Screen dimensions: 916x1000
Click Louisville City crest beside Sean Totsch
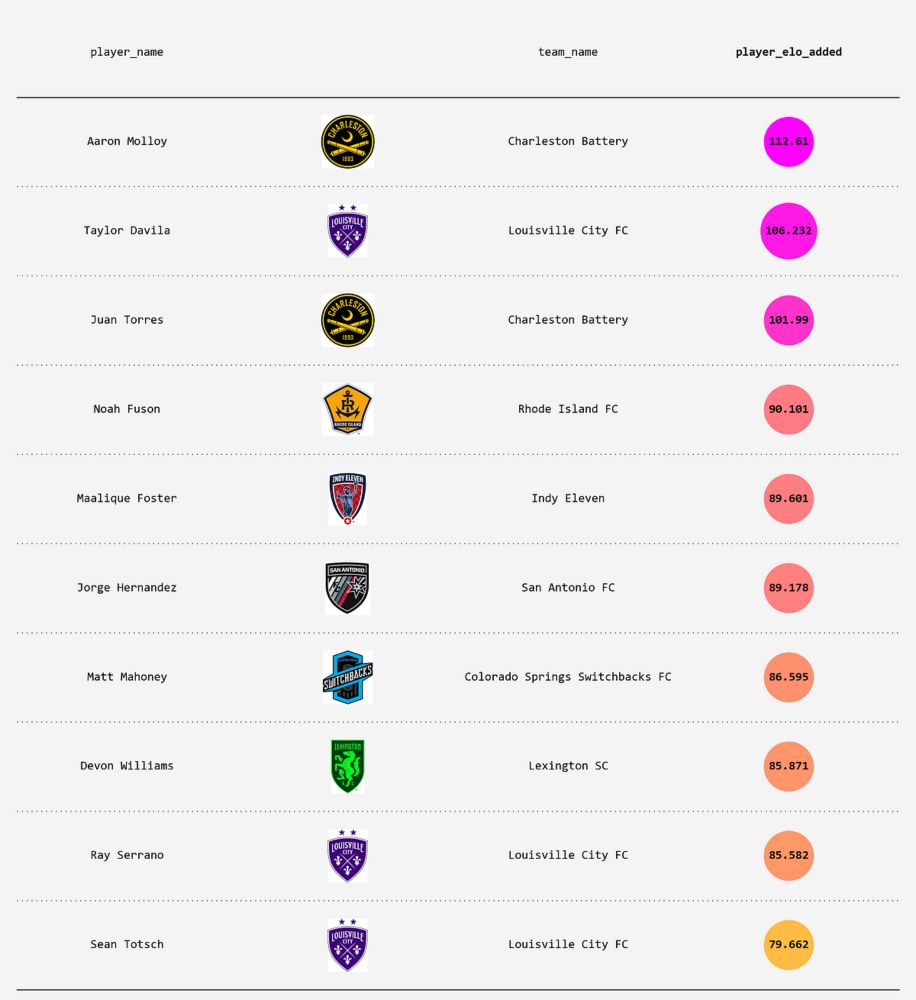347,945
